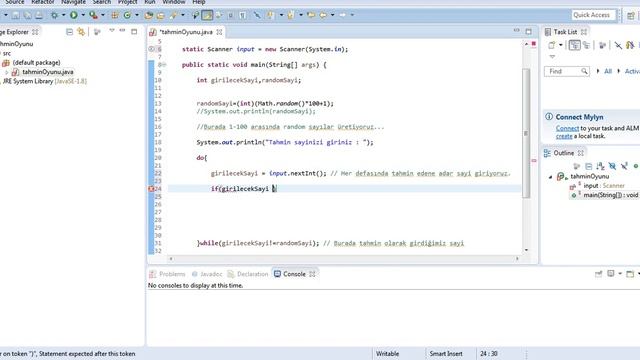Click the Next Annotation toolbar icon
Screen dimensions: 640x360
click(x=271, y=16)
